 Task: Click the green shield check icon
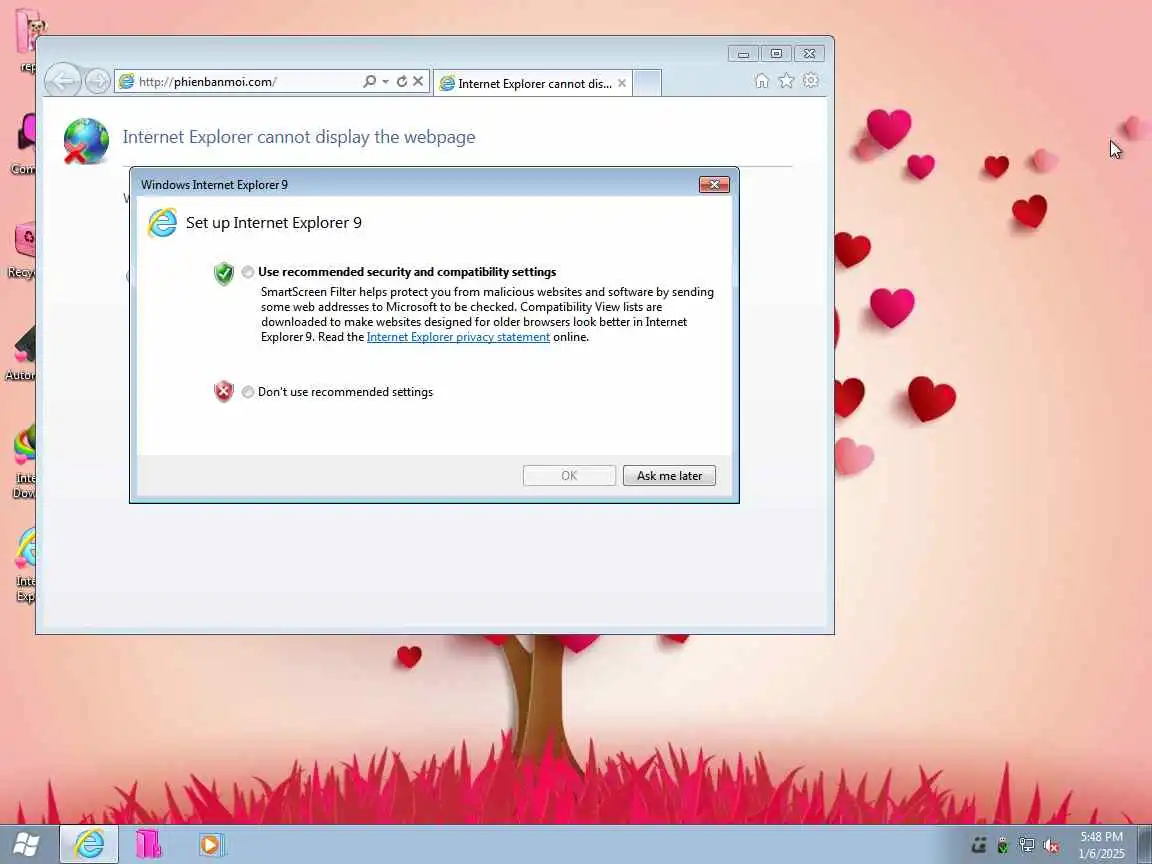(x=223, y=273)
